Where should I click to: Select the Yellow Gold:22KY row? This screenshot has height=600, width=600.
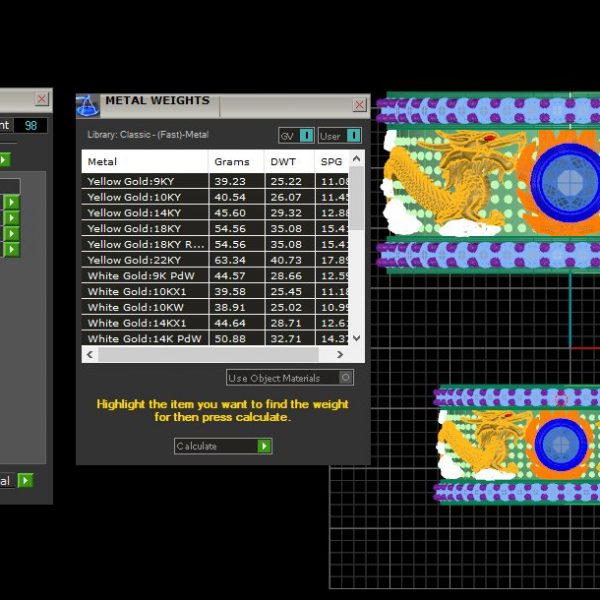click(x=215, y=260)
